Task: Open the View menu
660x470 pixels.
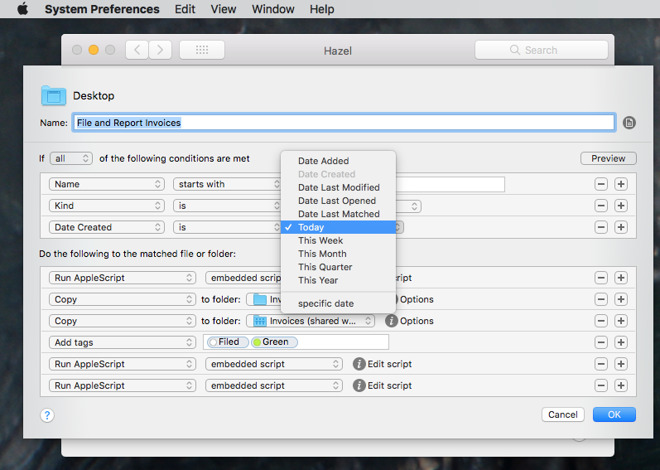Action: tap(223, 9)
